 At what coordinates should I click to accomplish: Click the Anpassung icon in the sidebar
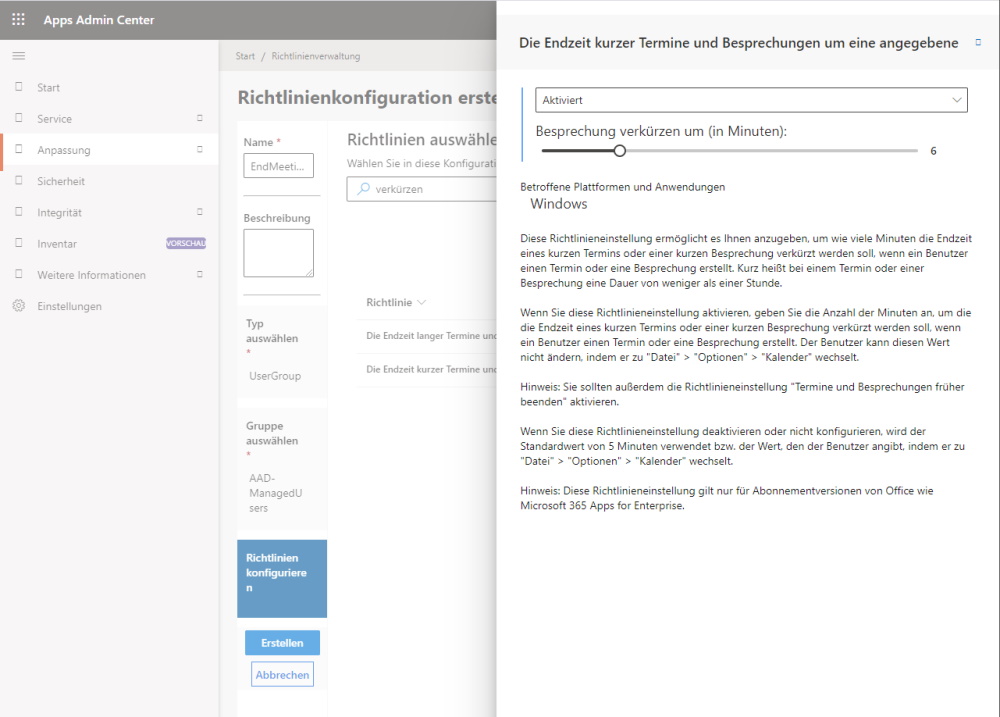[x=18, y=149]
